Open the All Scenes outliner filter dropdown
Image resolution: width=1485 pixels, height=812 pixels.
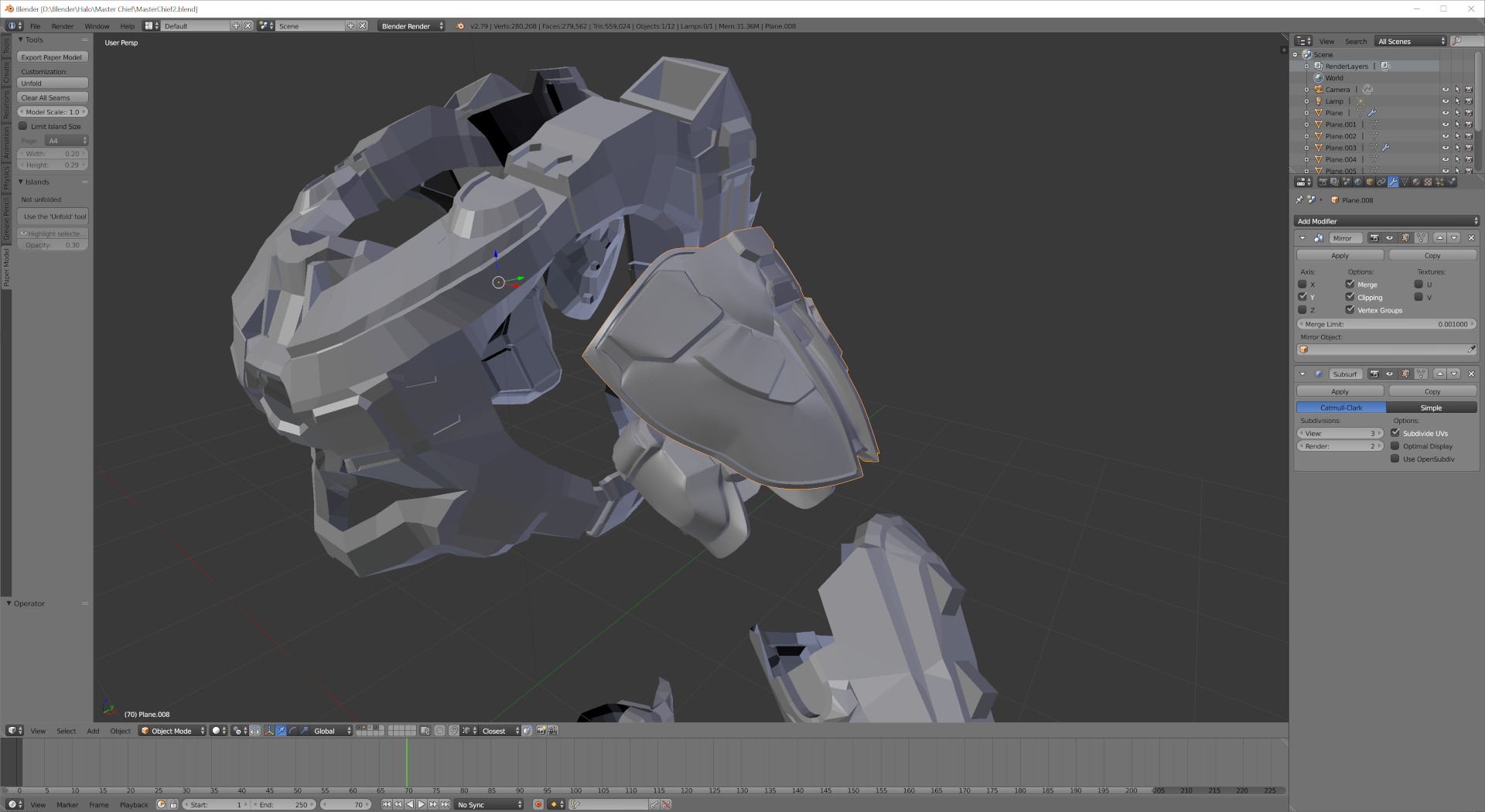(1411, 42)
